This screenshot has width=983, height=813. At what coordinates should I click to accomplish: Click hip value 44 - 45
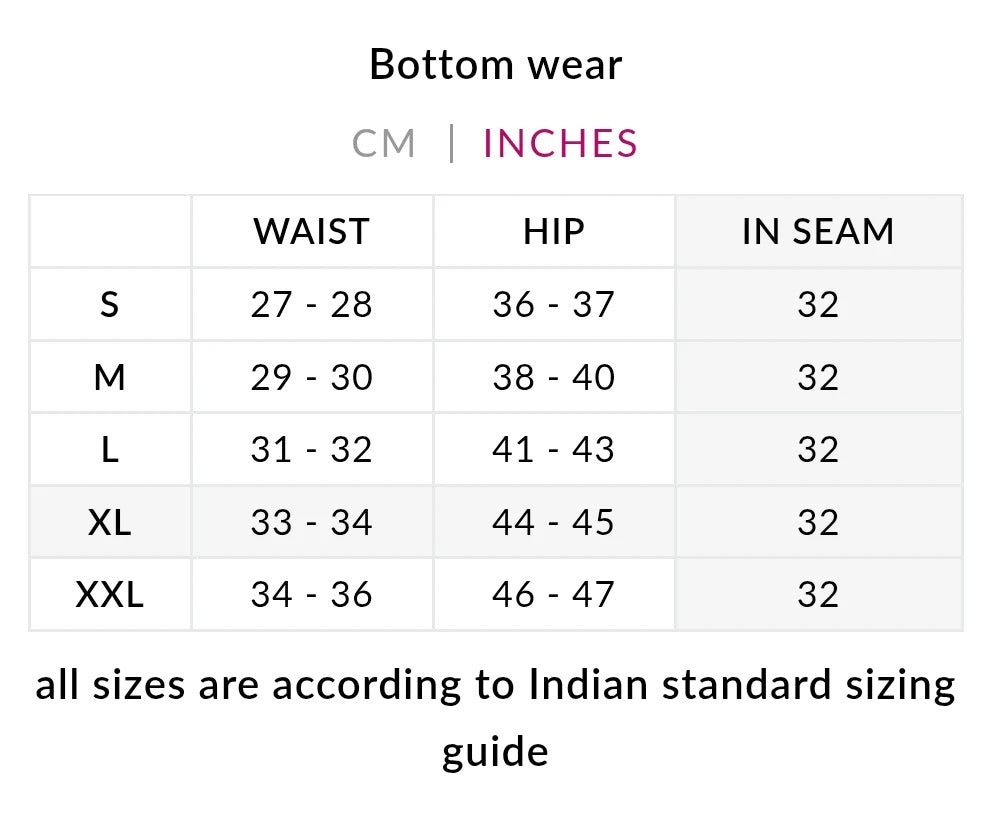[x=553, y=522]
